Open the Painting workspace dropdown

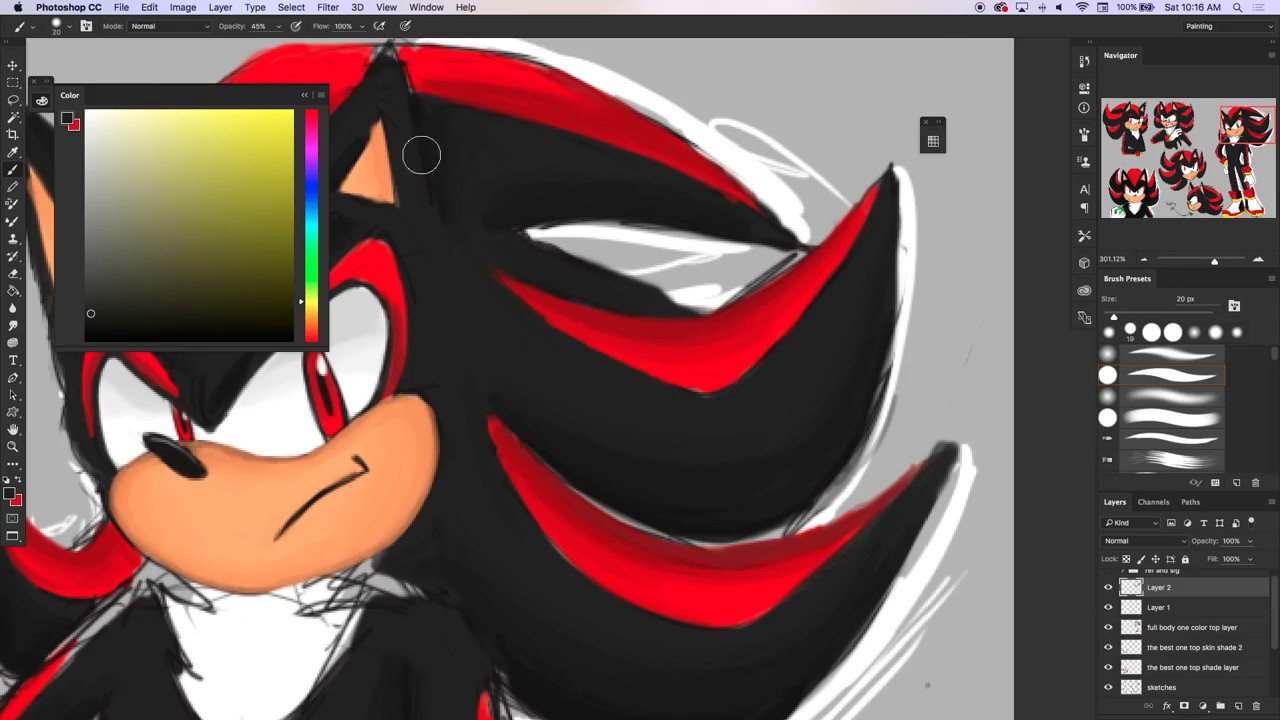1229,26
